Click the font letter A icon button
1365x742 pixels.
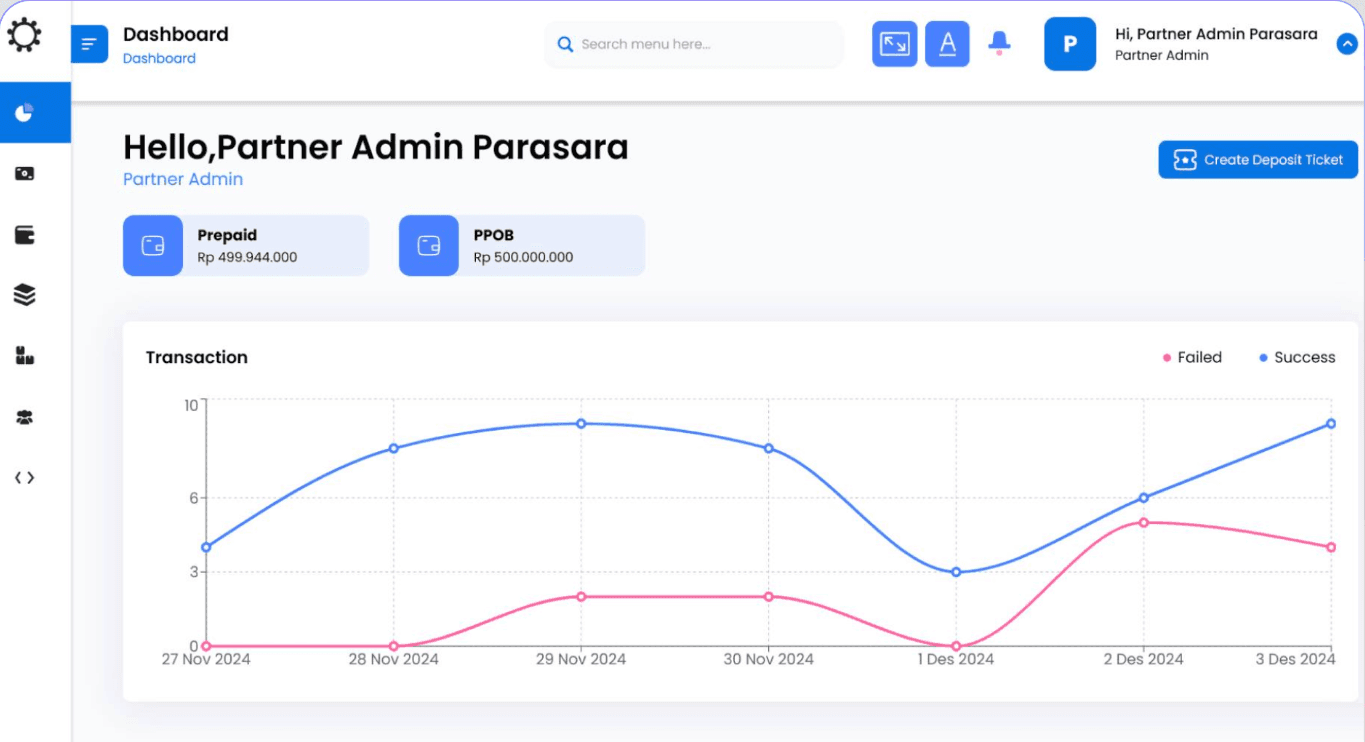tap(947, 44)
